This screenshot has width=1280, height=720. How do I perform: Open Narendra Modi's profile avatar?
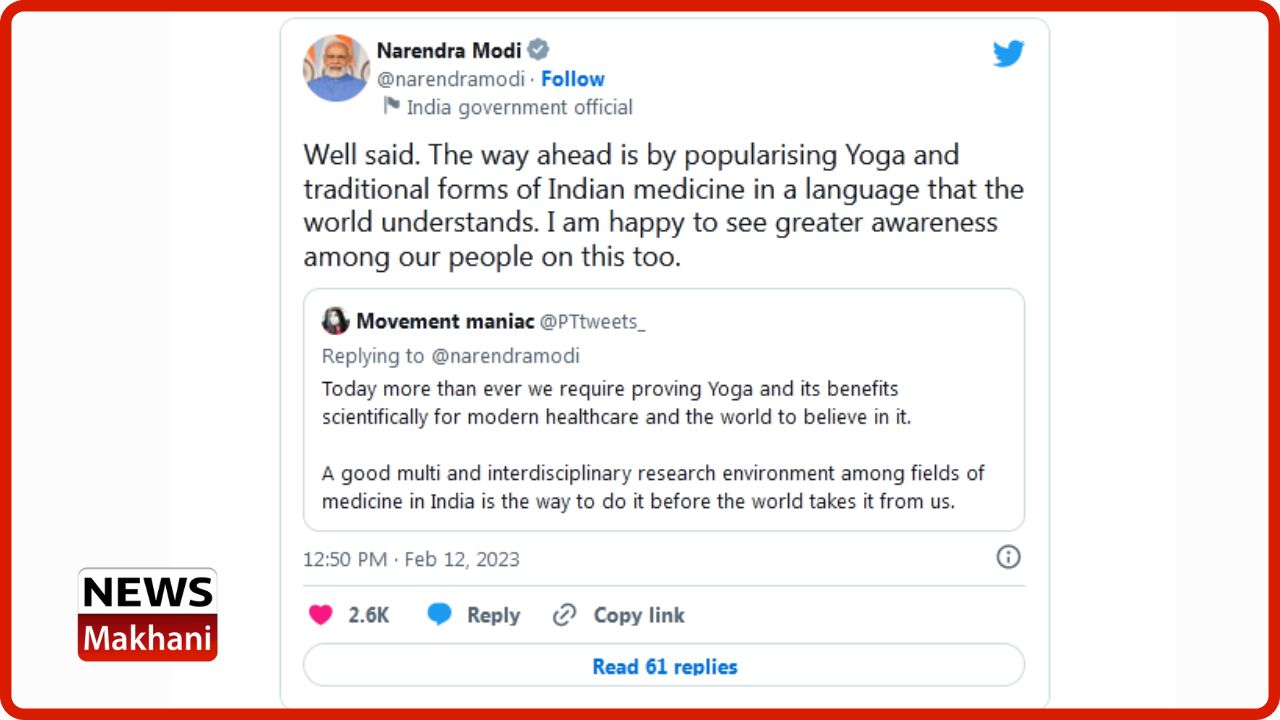pos(336,68)
